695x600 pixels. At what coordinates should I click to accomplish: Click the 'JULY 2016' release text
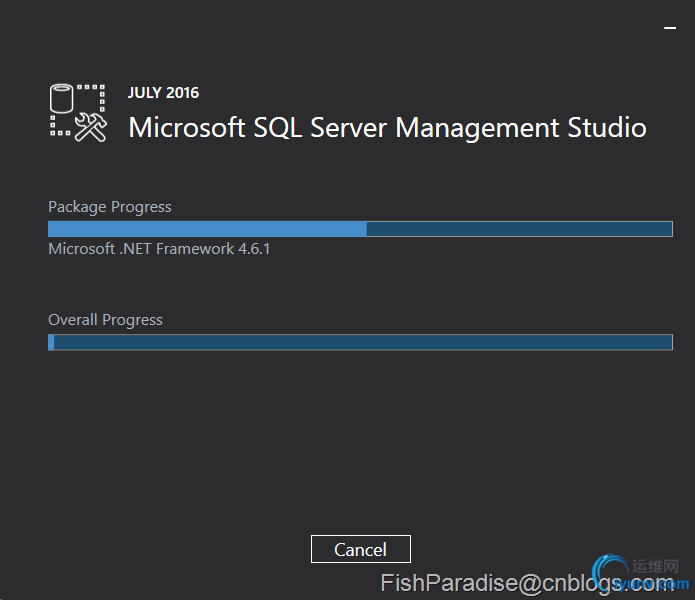coord(164,93)
